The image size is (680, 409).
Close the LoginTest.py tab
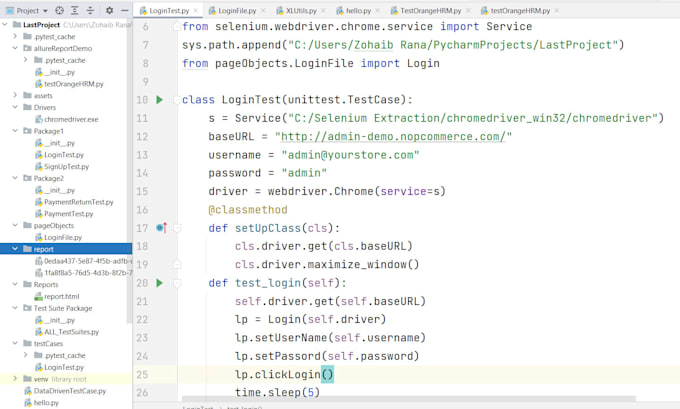196,10
